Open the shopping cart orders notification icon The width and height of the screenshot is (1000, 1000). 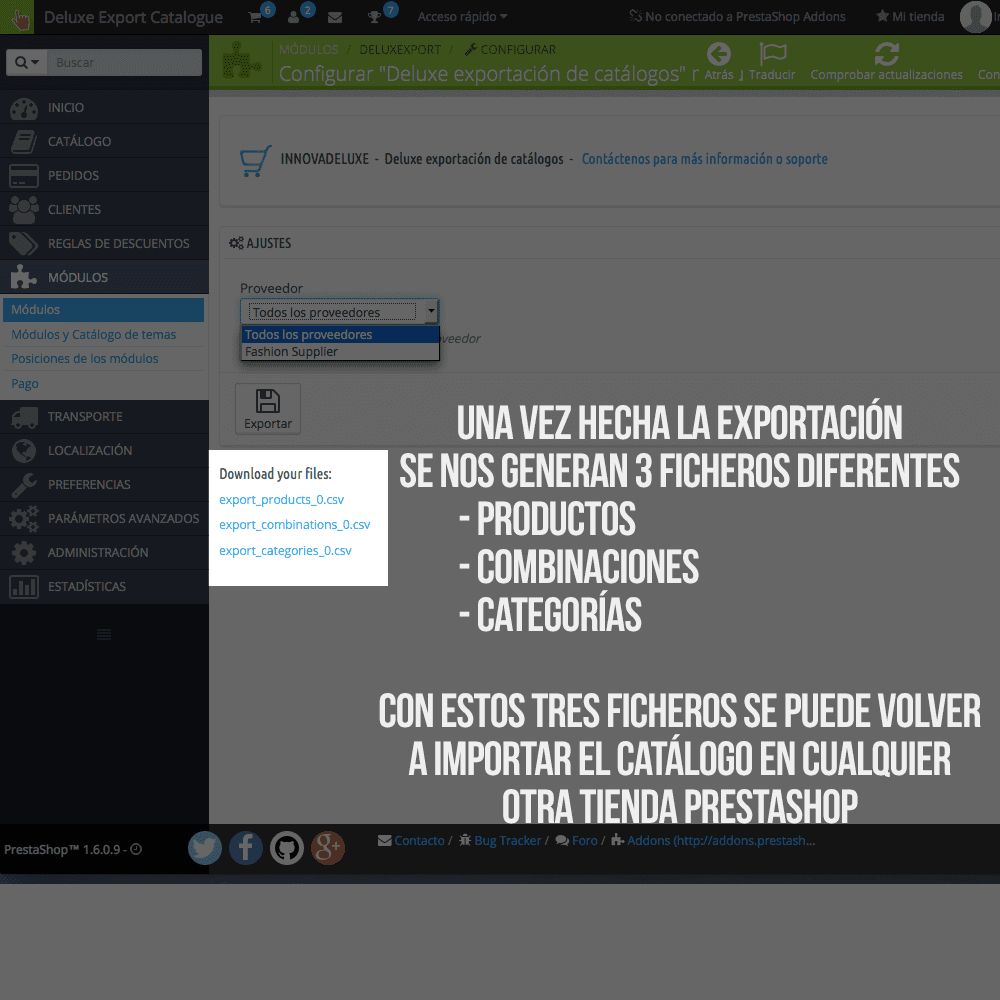(x=255, y=17)
